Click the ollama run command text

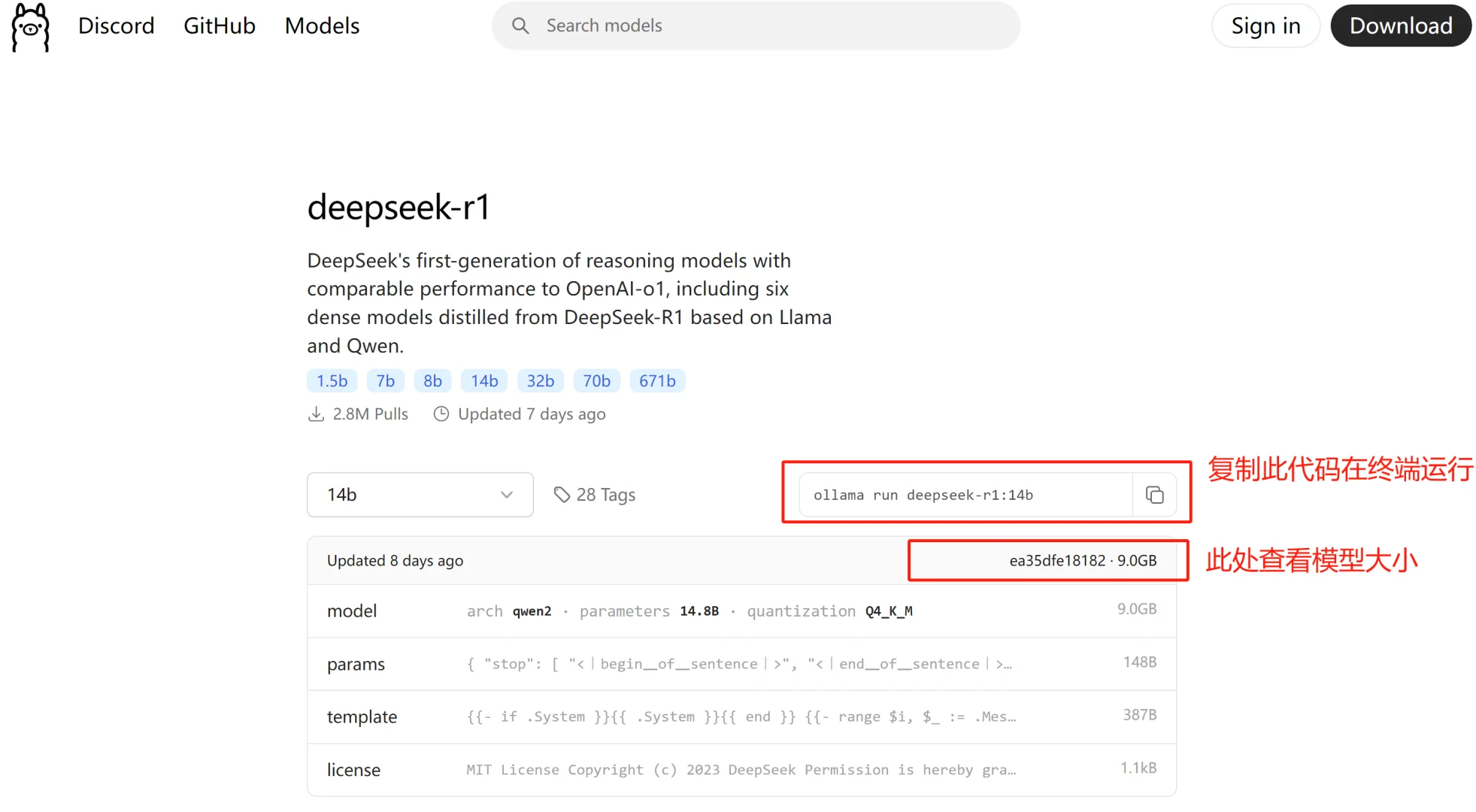[923, 495]
